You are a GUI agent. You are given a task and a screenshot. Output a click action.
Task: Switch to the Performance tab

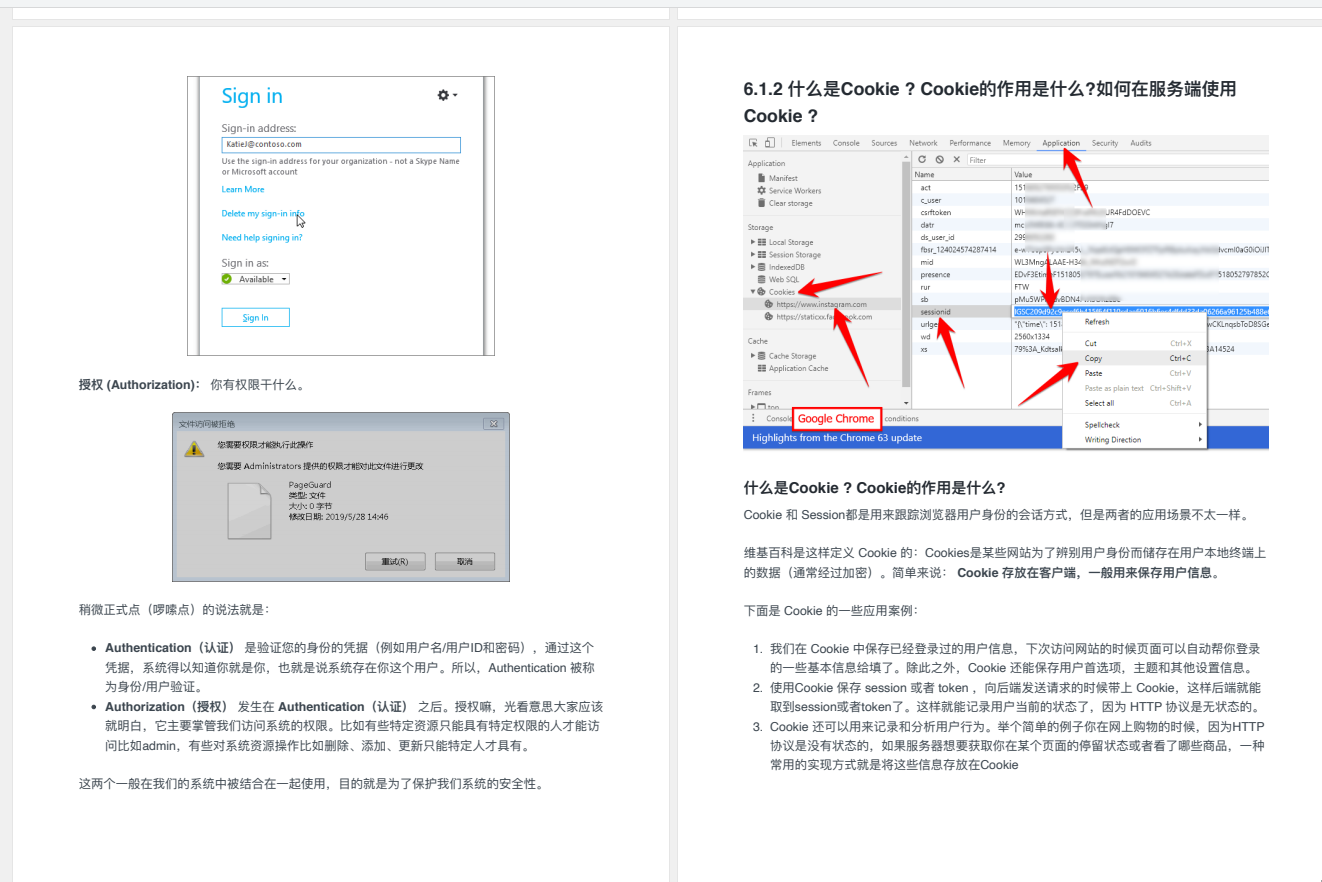click(970, 143)
